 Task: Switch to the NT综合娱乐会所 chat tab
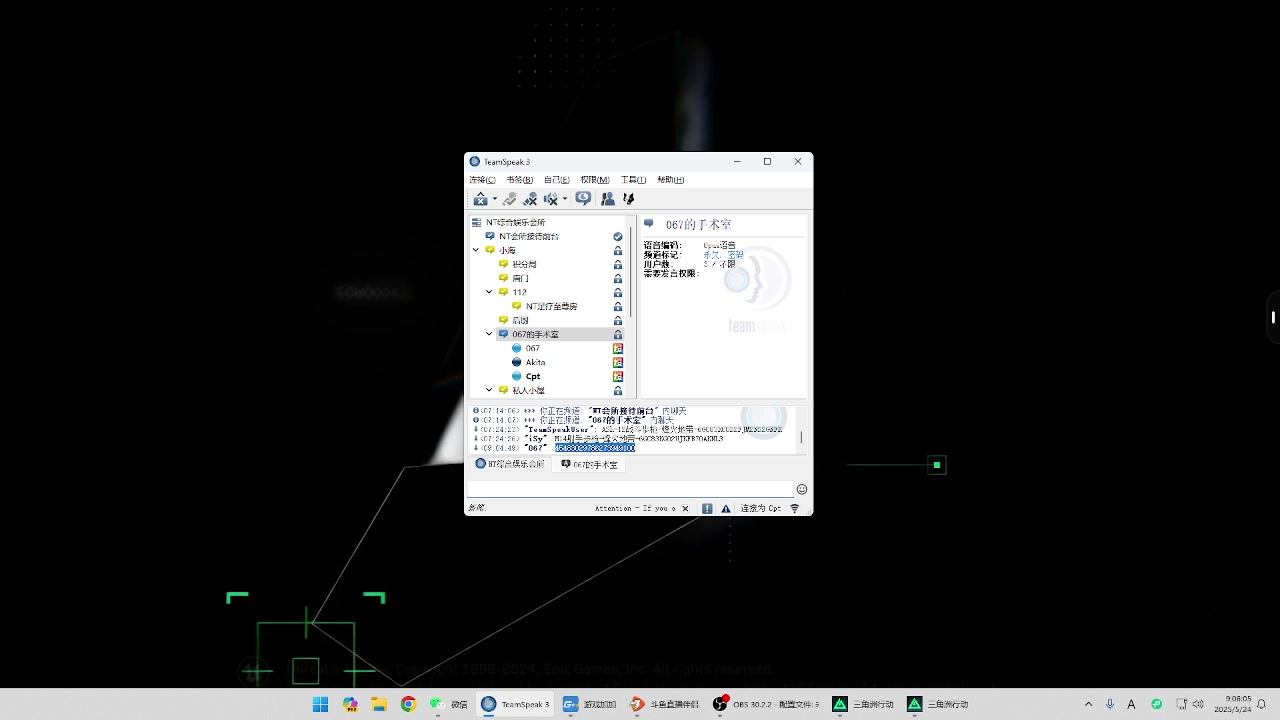[x=510, y=464]
